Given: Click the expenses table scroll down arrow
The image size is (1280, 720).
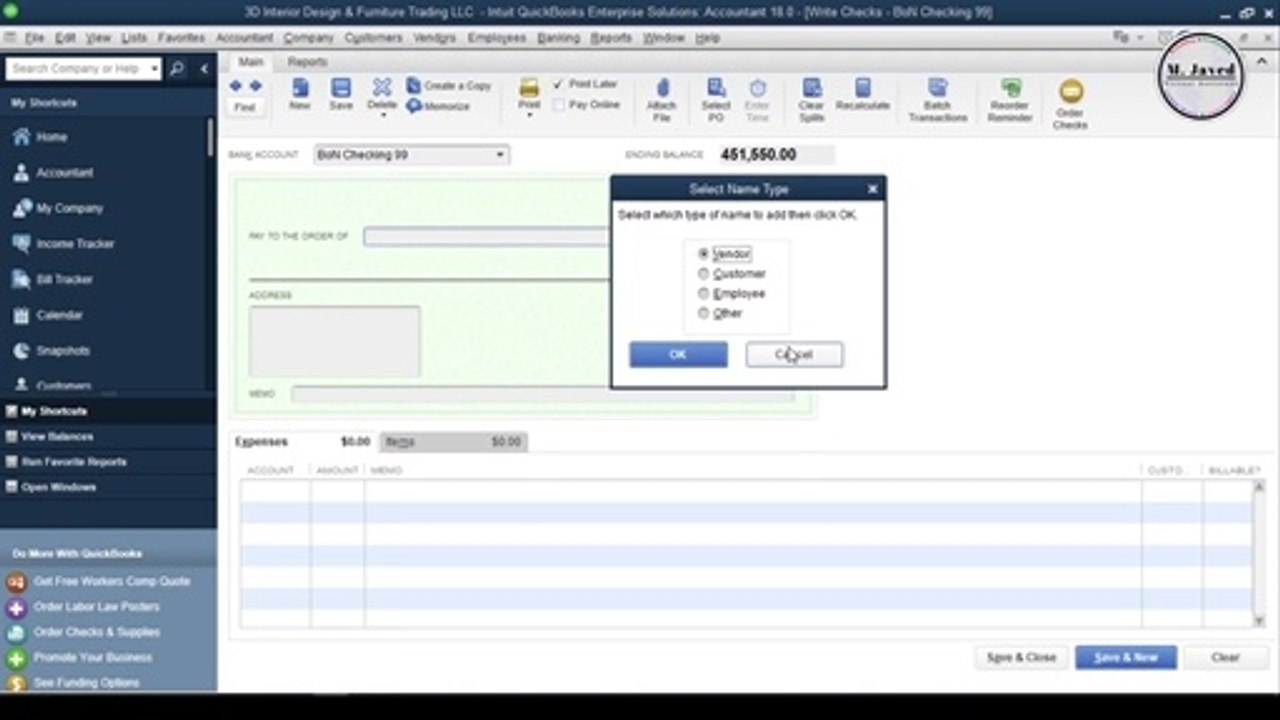Looking at the screenshot, I should [x=1259, y=621].
